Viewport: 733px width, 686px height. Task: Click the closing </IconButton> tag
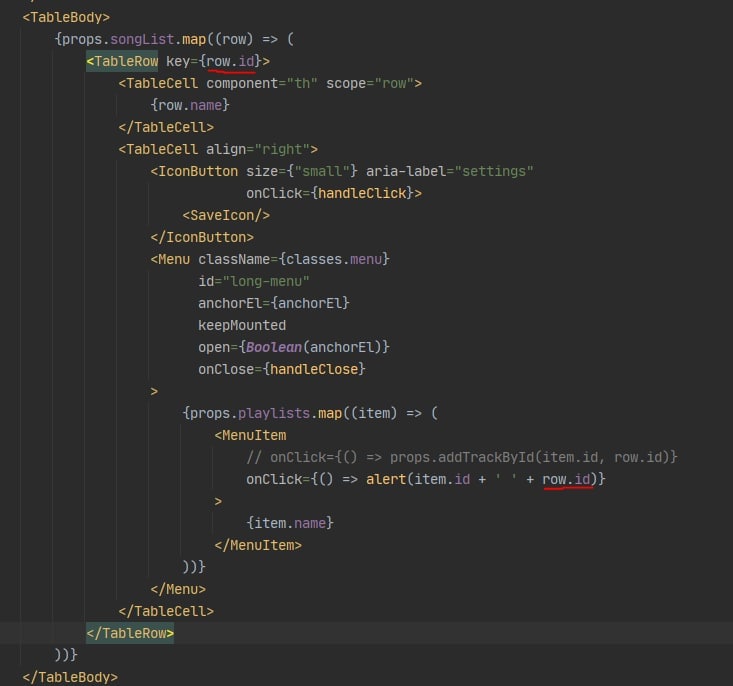pyautogui.click(x=202, y=238)
